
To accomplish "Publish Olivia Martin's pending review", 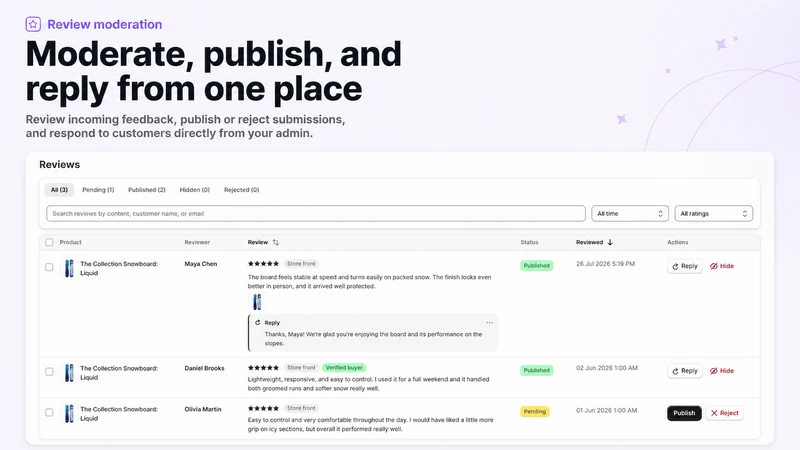I will click(684, 413).
